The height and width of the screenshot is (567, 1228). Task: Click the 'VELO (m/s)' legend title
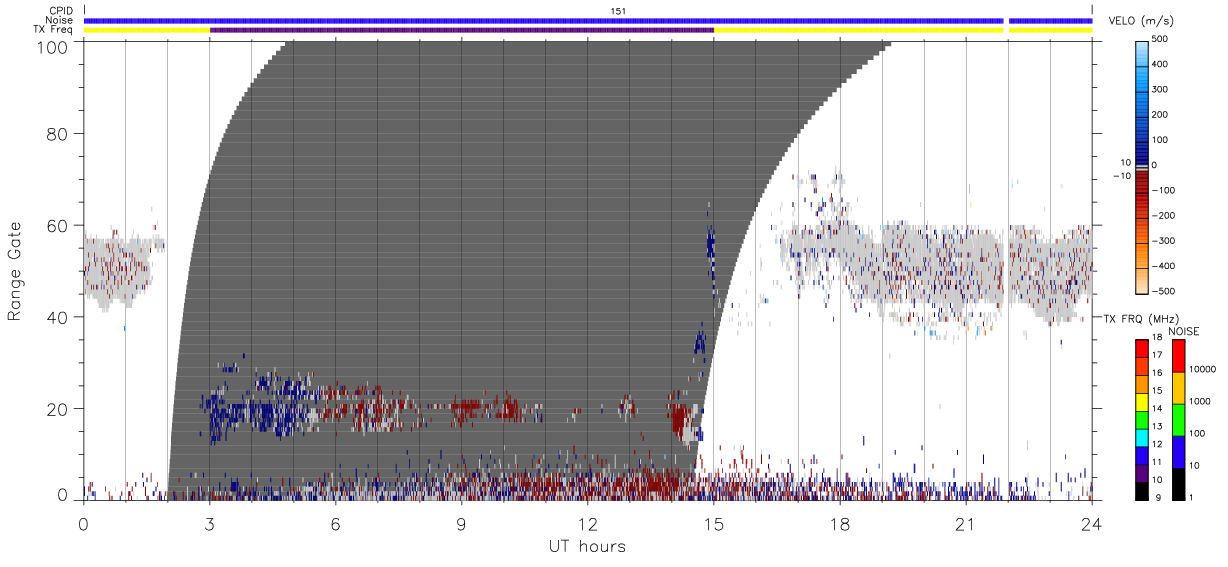point(1142,21)
